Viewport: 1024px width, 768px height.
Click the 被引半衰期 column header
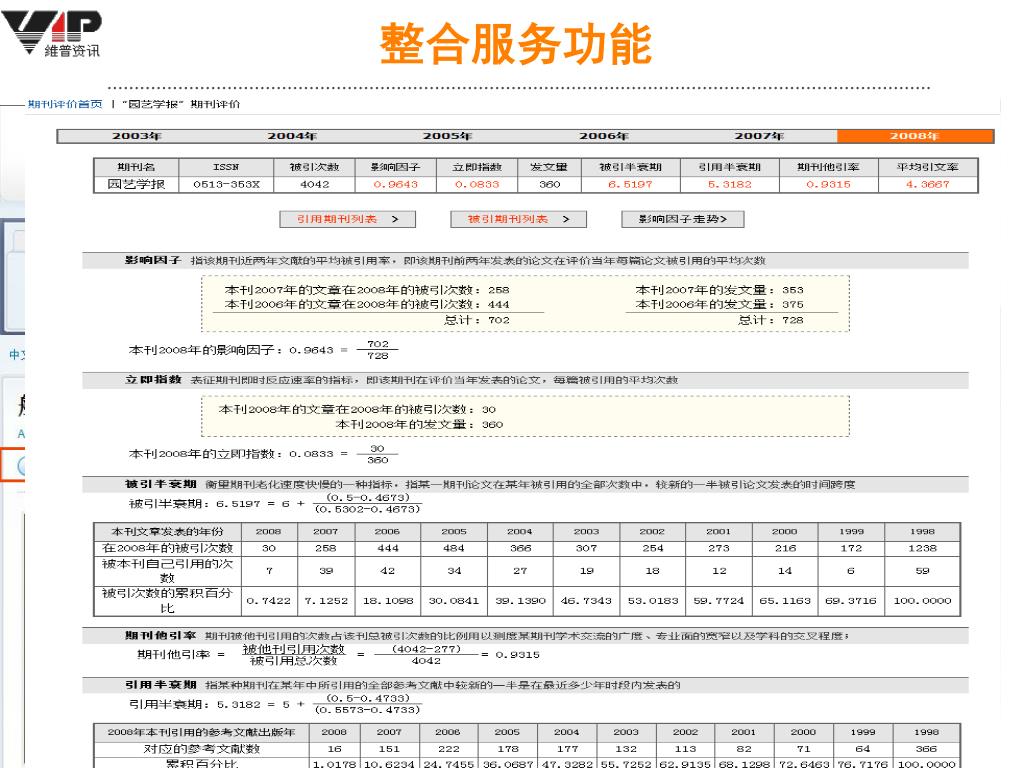point(630,167)
